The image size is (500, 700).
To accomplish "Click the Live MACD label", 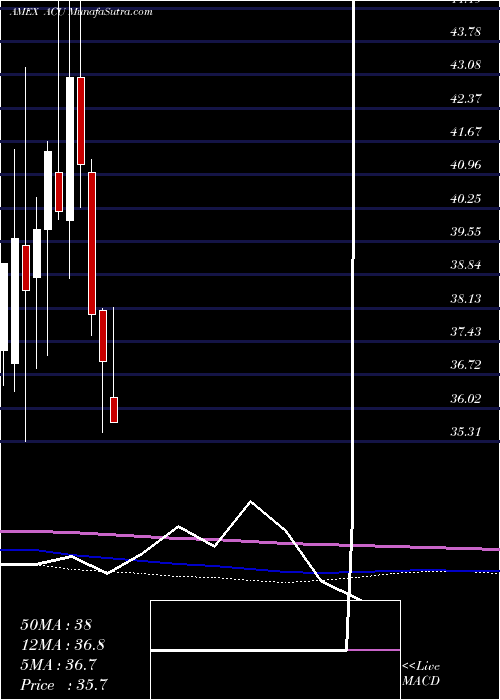I will (x=421, y=674).
